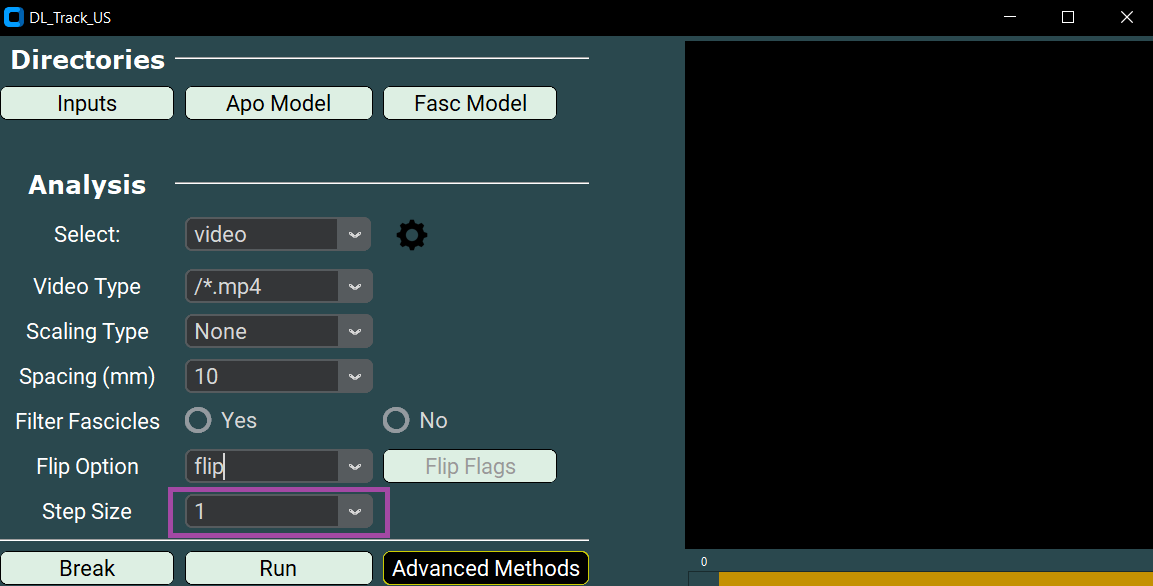Expand the Select analysis type dropdown
This screenshot has height=586, width=1153.
(x=354, y=235)
